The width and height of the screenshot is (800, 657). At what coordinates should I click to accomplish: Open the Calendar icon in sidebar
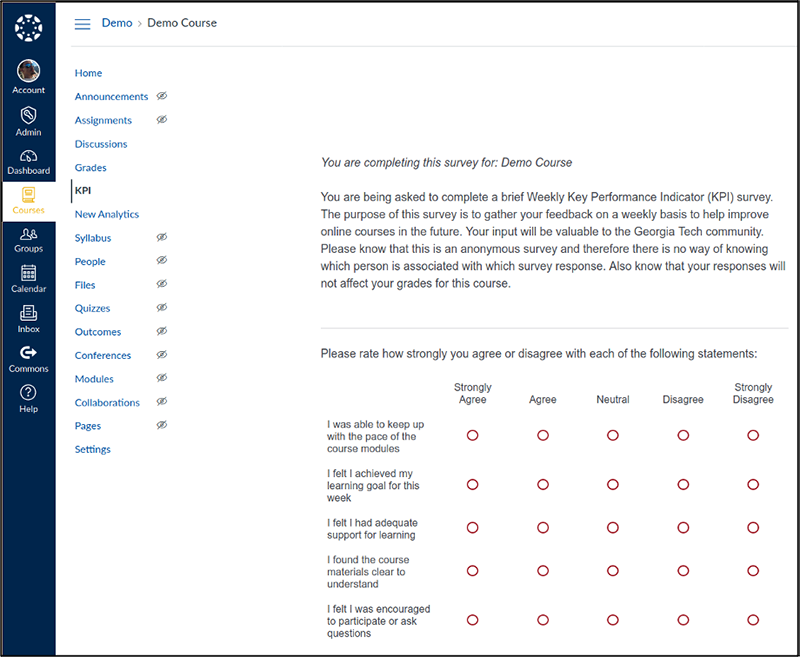pyautogui.click(x=28, y=274)
